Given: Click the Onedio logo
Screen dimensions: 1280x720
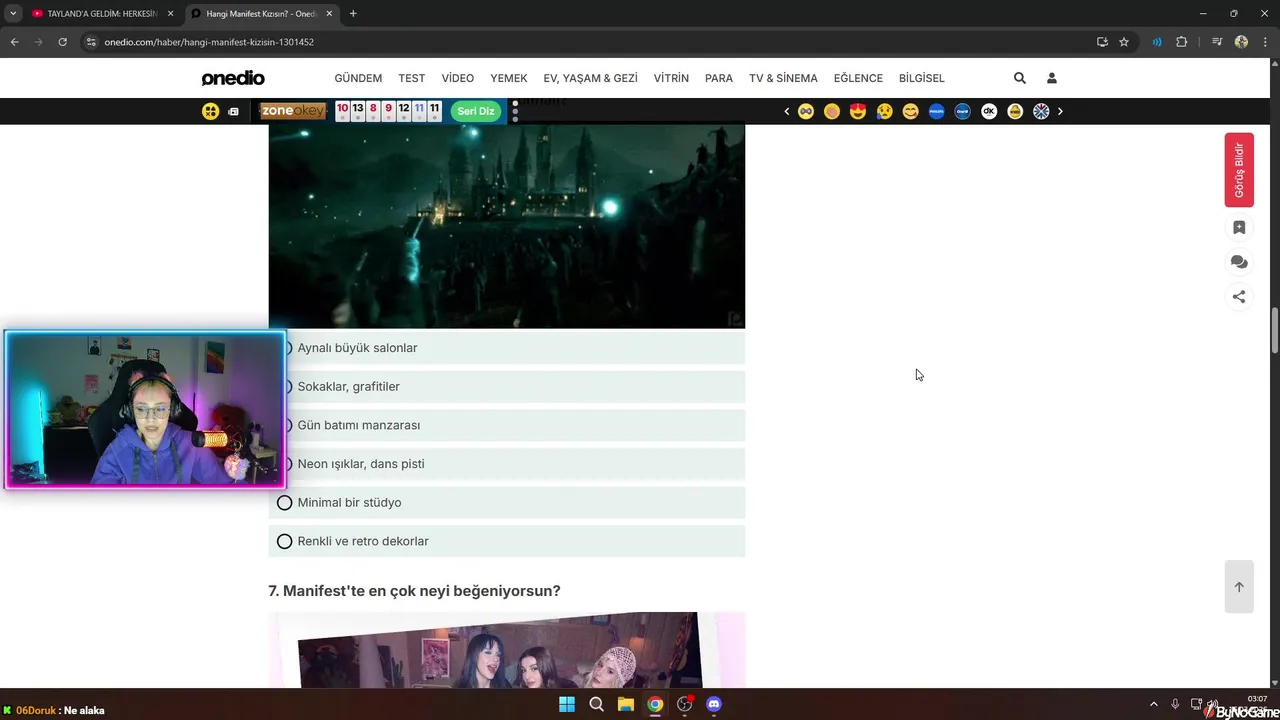Looking at the screenshot, I should [233, 78].
